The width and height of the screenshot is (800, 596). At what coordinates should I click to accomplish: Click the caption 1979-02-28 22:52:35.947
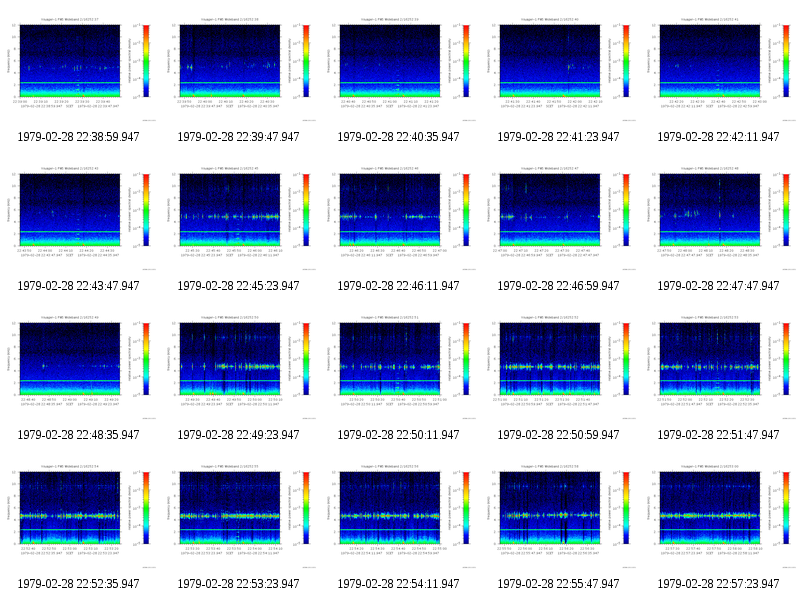(x=79, y=584)
